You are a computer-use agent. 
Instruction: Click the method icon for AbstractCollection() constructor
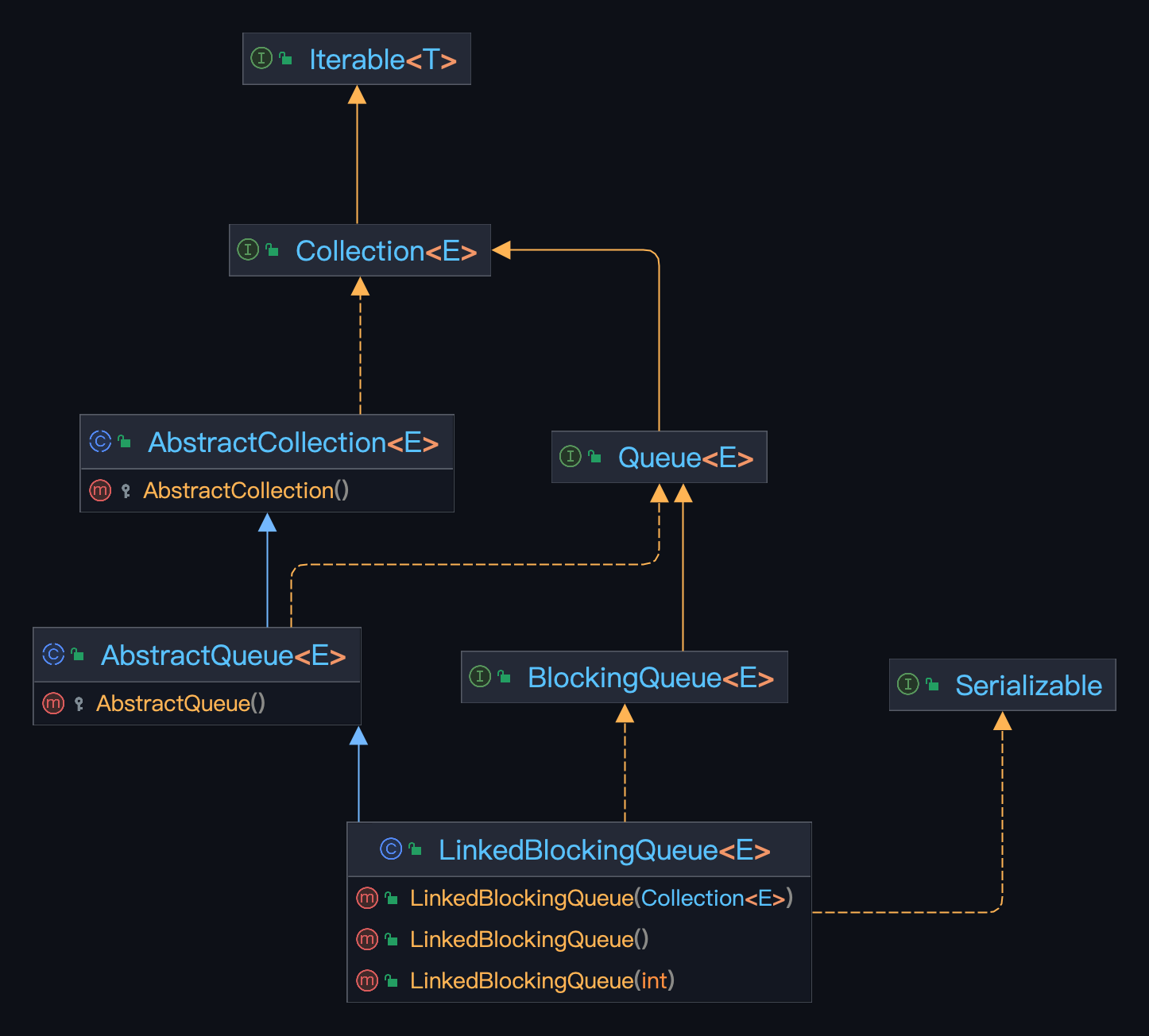click(100, 490)
